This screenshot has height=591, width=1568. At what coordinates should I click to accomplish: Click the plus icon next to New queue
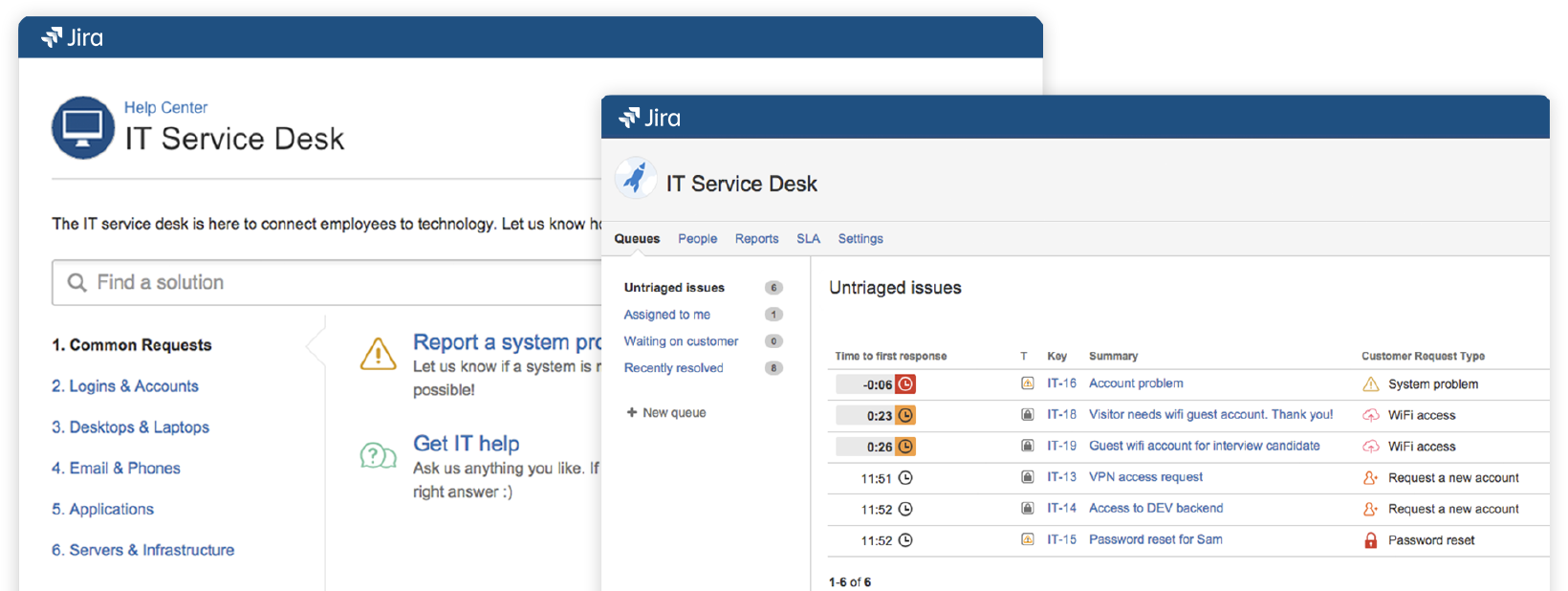click(x=631, y=412)
